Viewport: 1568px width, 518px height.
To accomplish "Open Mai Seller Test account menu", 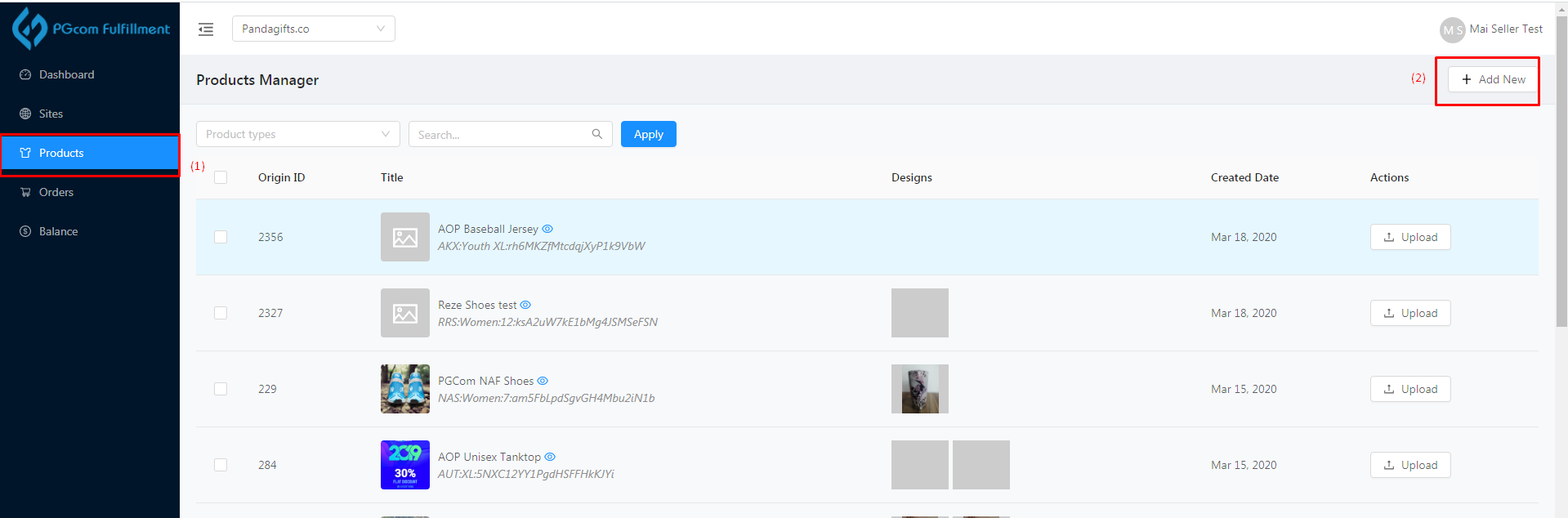I will pos(1505,29).
